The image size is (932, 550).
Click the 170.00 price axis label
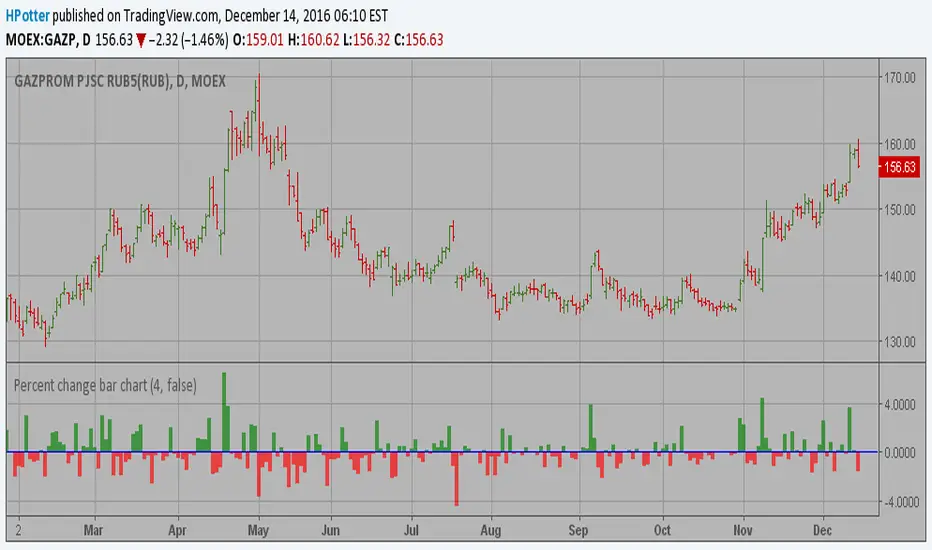(x=899, y=77)
